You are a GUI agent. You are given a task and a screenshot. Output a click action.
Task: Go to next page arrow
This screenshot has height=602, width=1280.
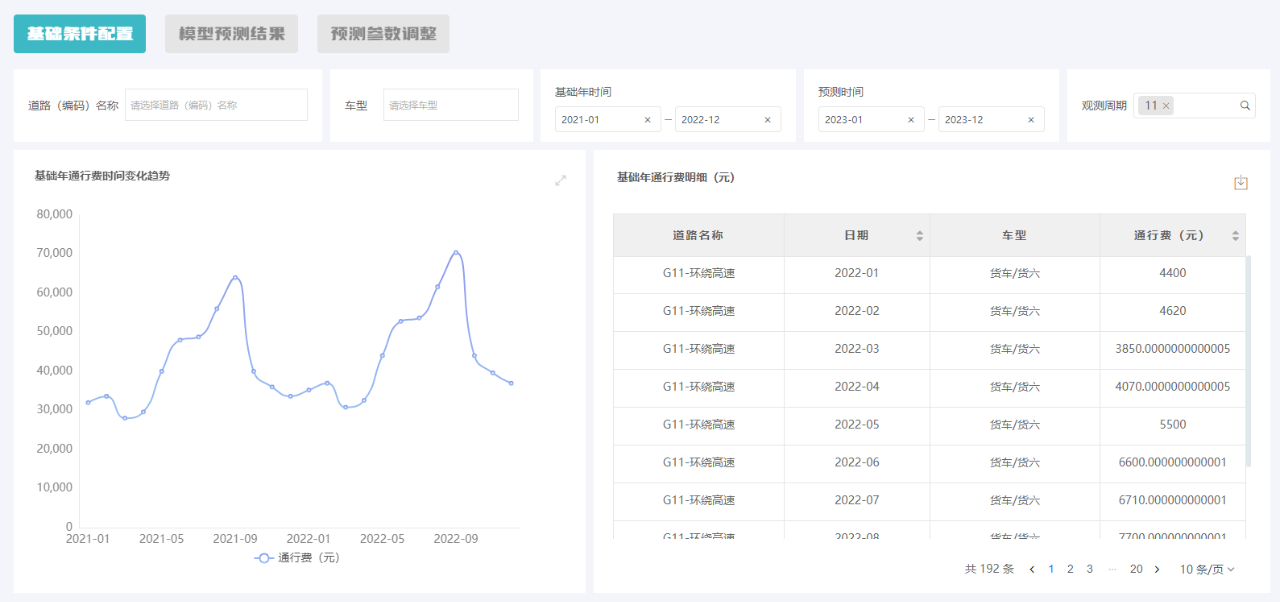point(1157,569)
